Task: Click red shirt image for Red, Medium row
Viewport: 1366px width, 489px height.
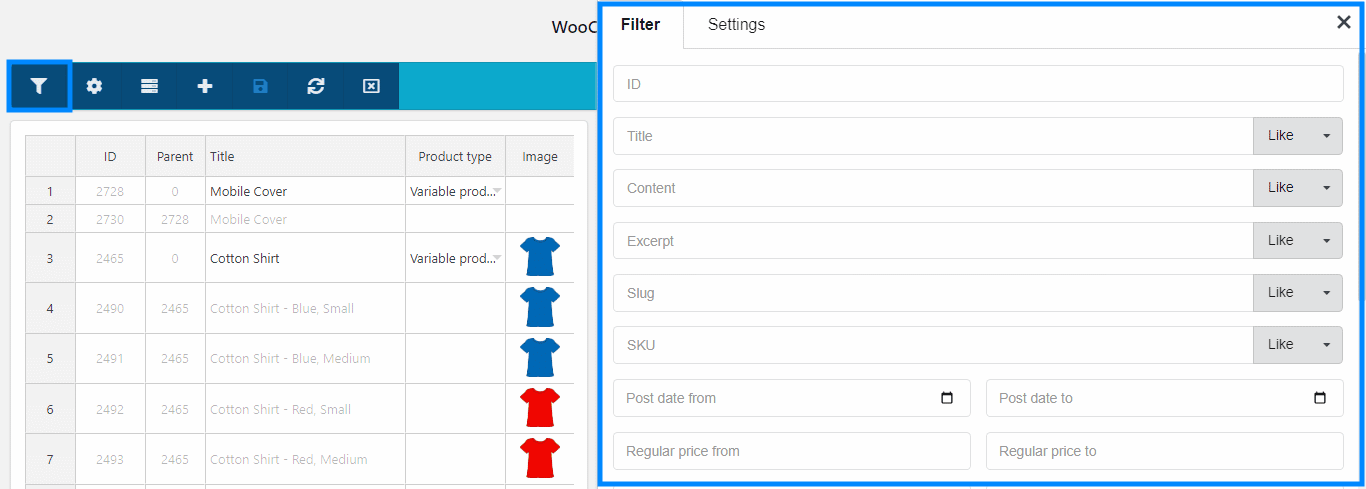Action: point(540,458)
